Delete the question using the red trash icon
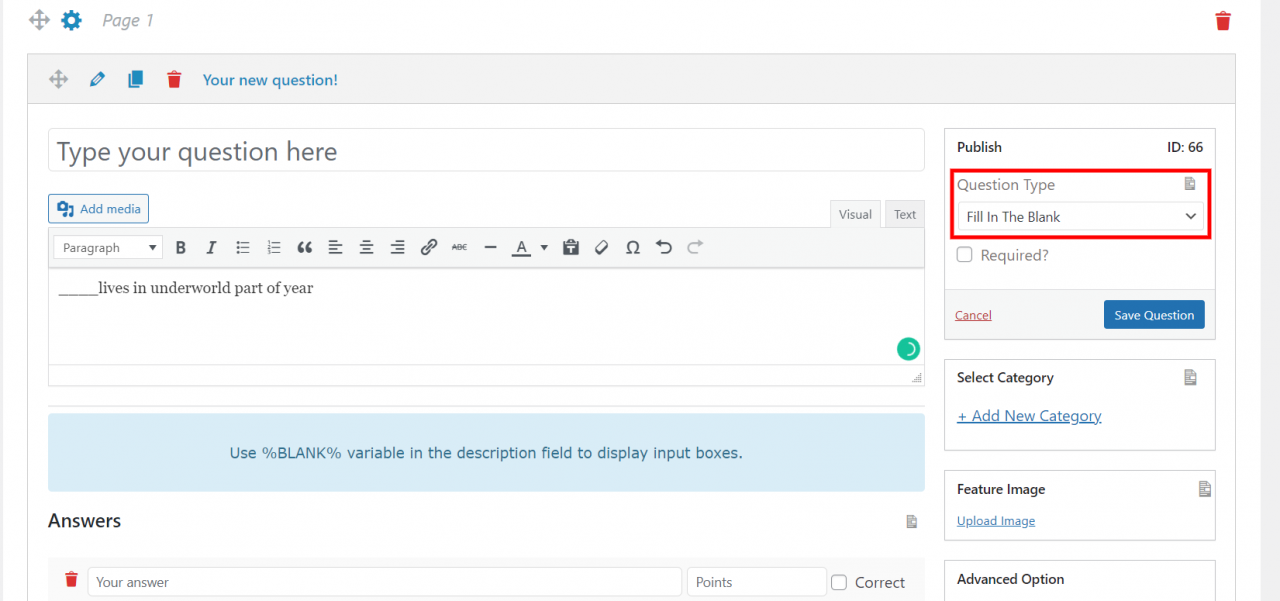The image size is (1280, 601). click(x=174, y=80)
